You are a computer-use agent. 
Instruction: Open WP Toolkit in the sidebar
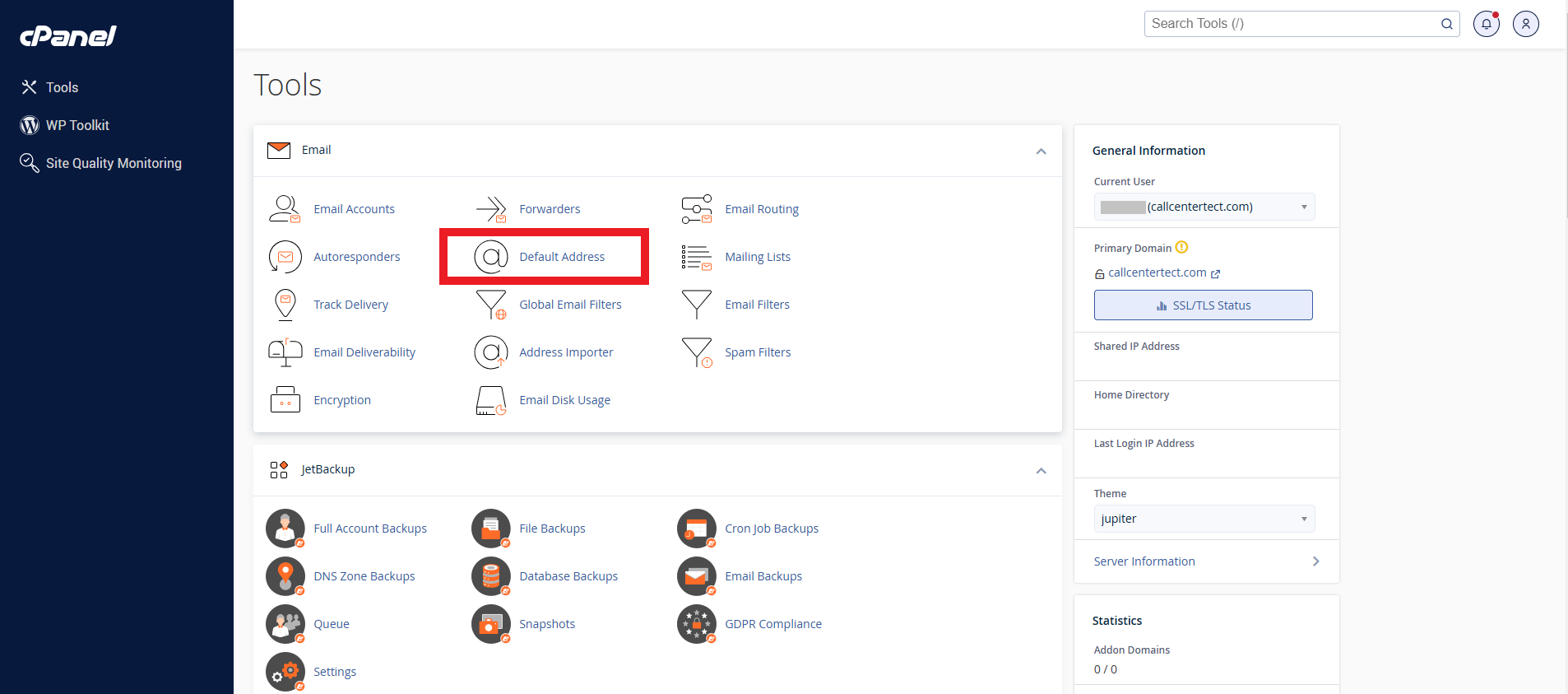(x=77, y=125)
